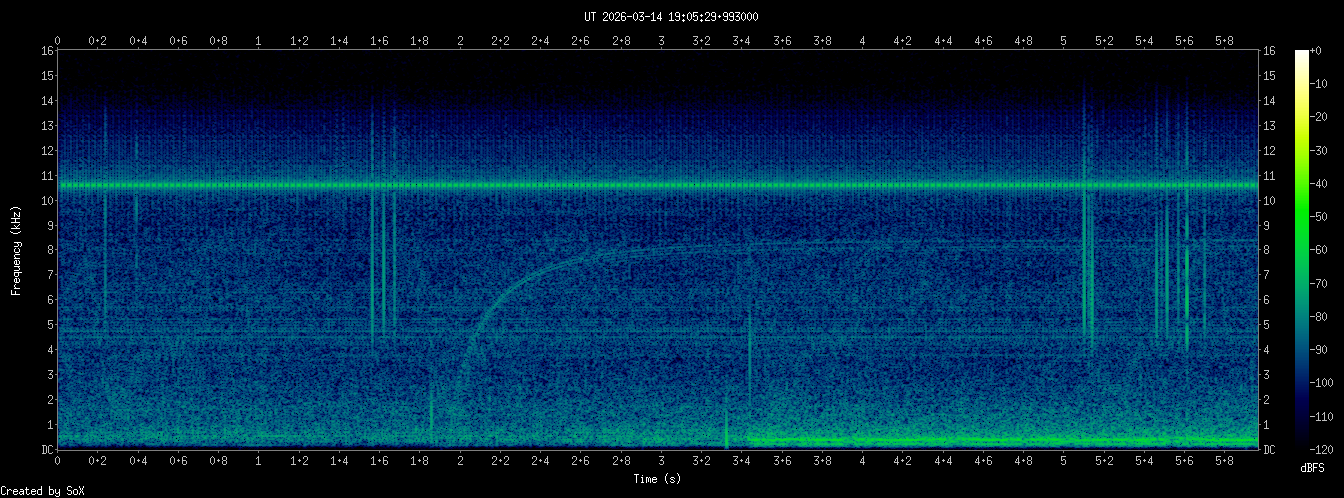Click the 8 label on the right frequency axis

coord(1269,250)
